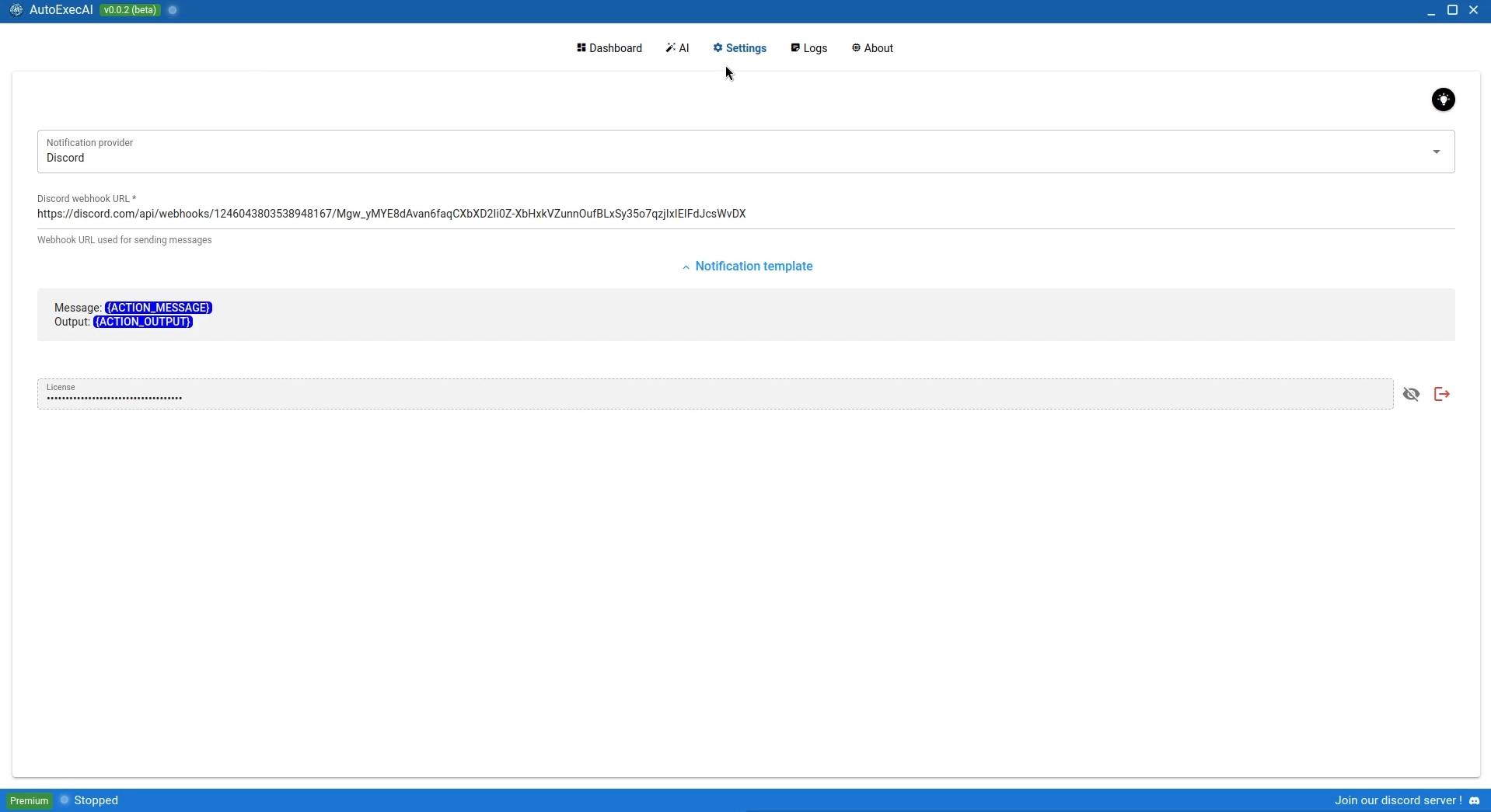Screen dimensions: 1491x812
Task: Click the License key field
Action: point(715,394)
